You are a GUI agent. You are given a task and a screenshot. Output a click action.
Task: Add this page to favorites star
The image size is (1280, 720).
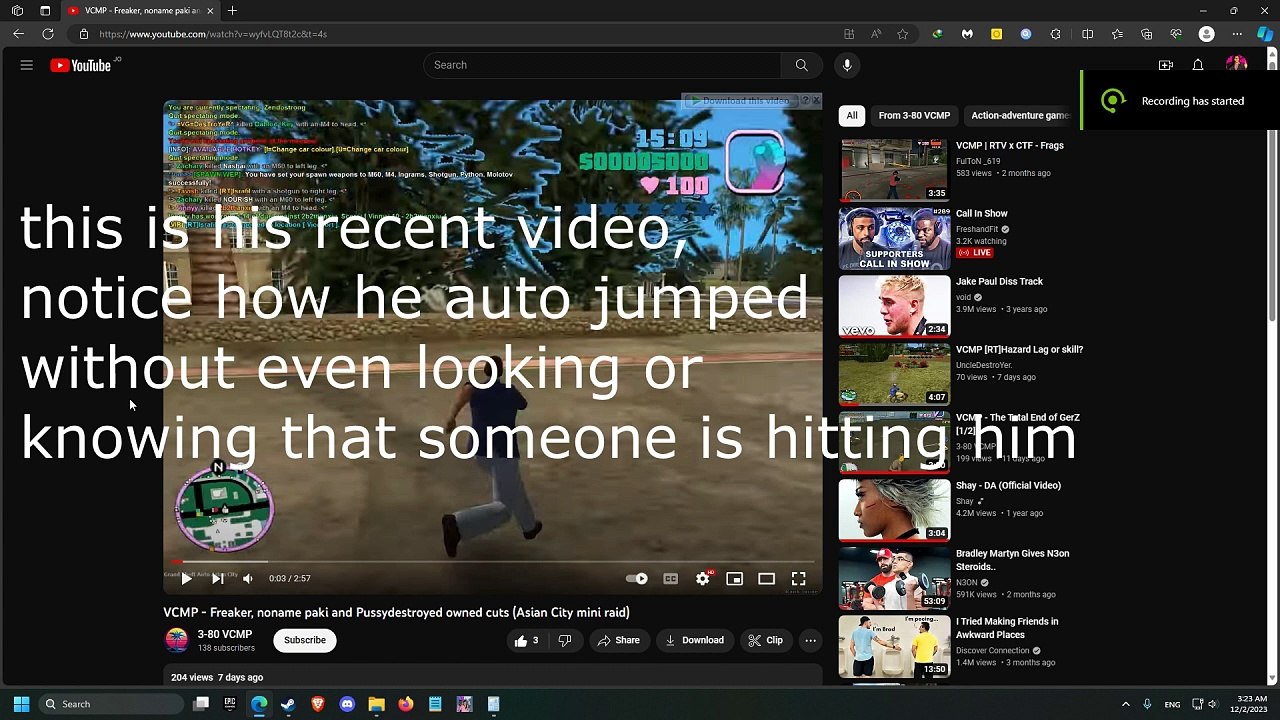click(903, 34)
